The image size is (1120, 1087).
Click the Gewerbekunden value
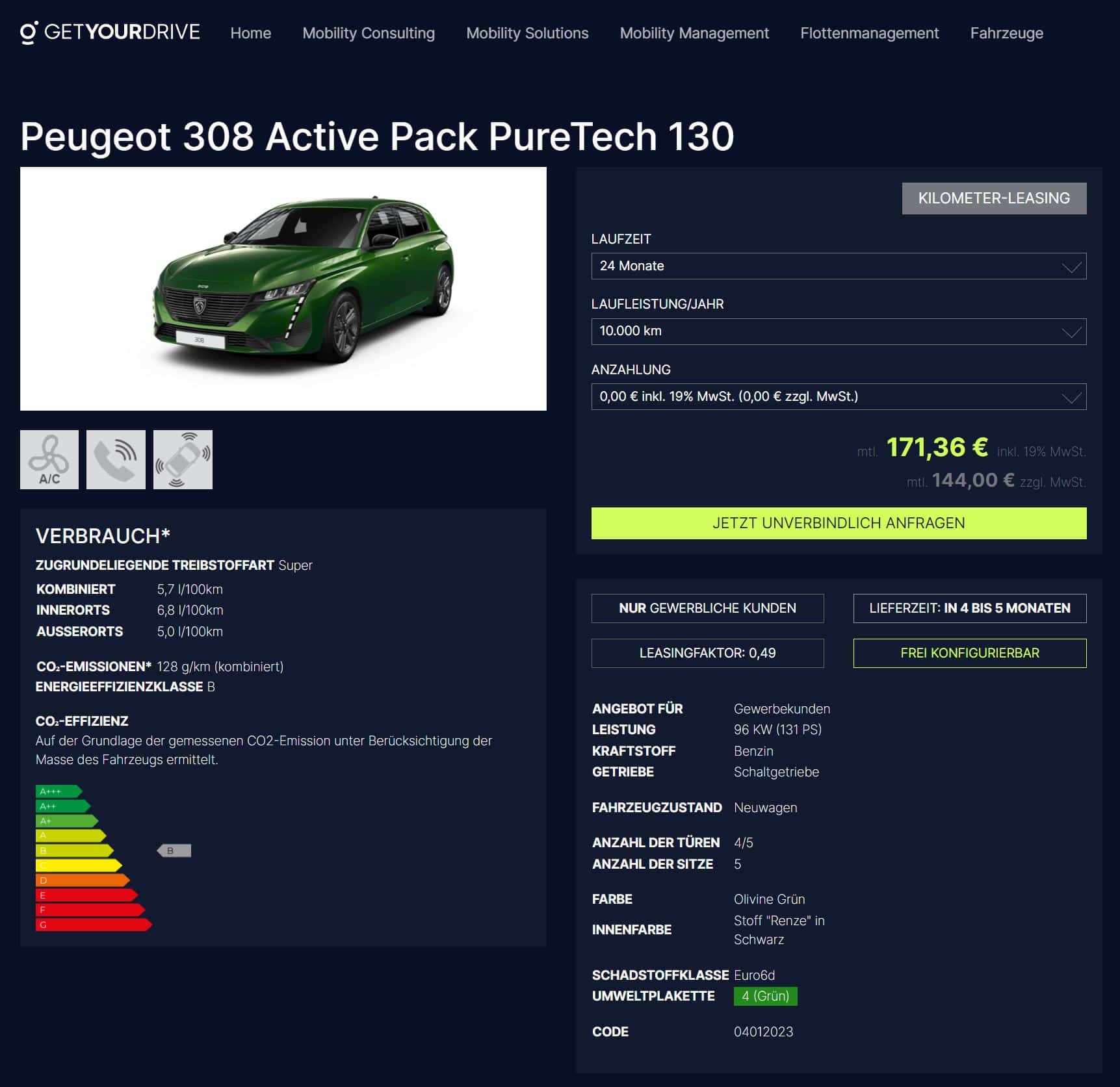(x=782, y=709)
